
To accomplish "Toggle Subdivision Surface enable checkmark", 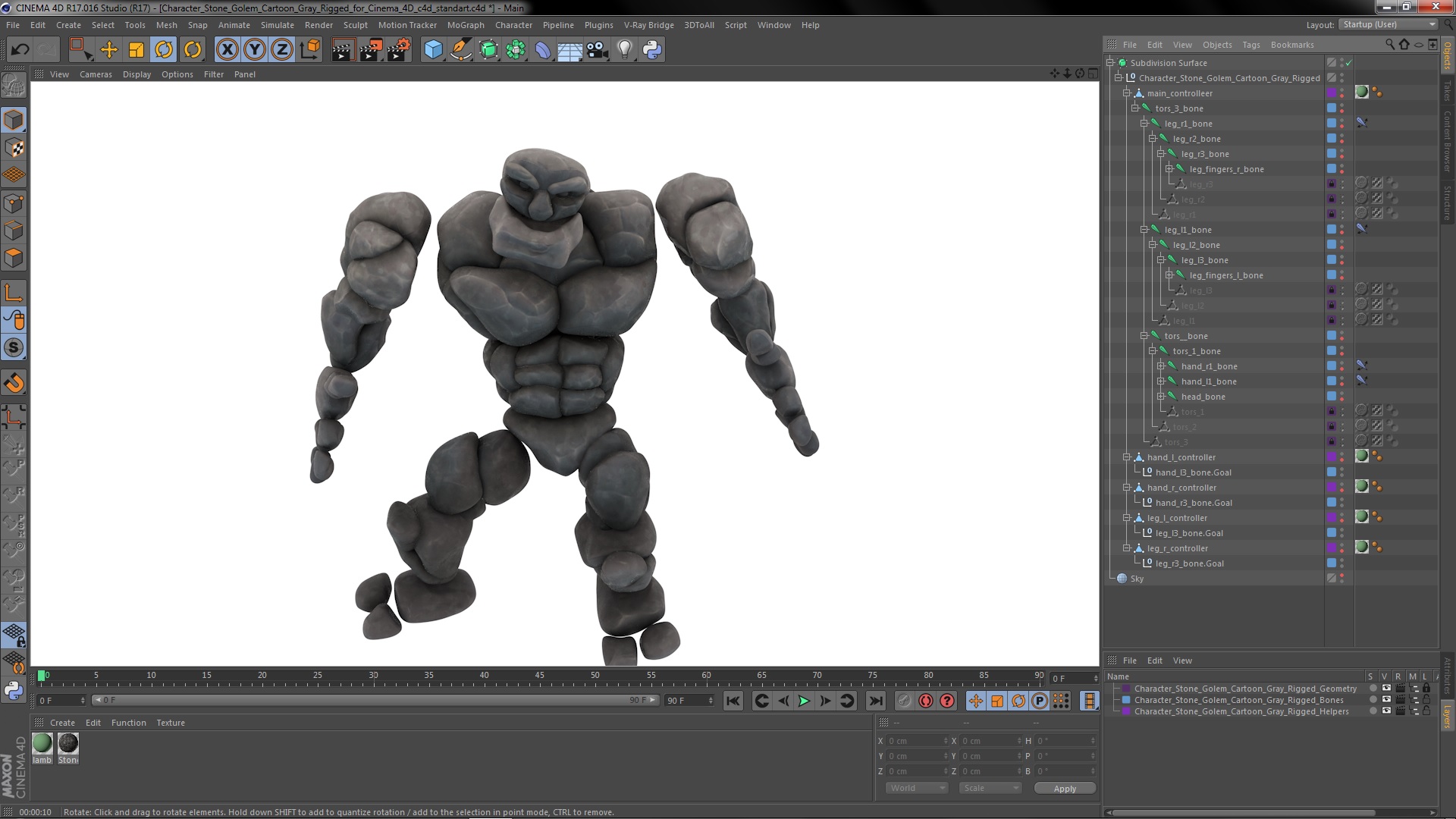I will [x=1350, y=63].
